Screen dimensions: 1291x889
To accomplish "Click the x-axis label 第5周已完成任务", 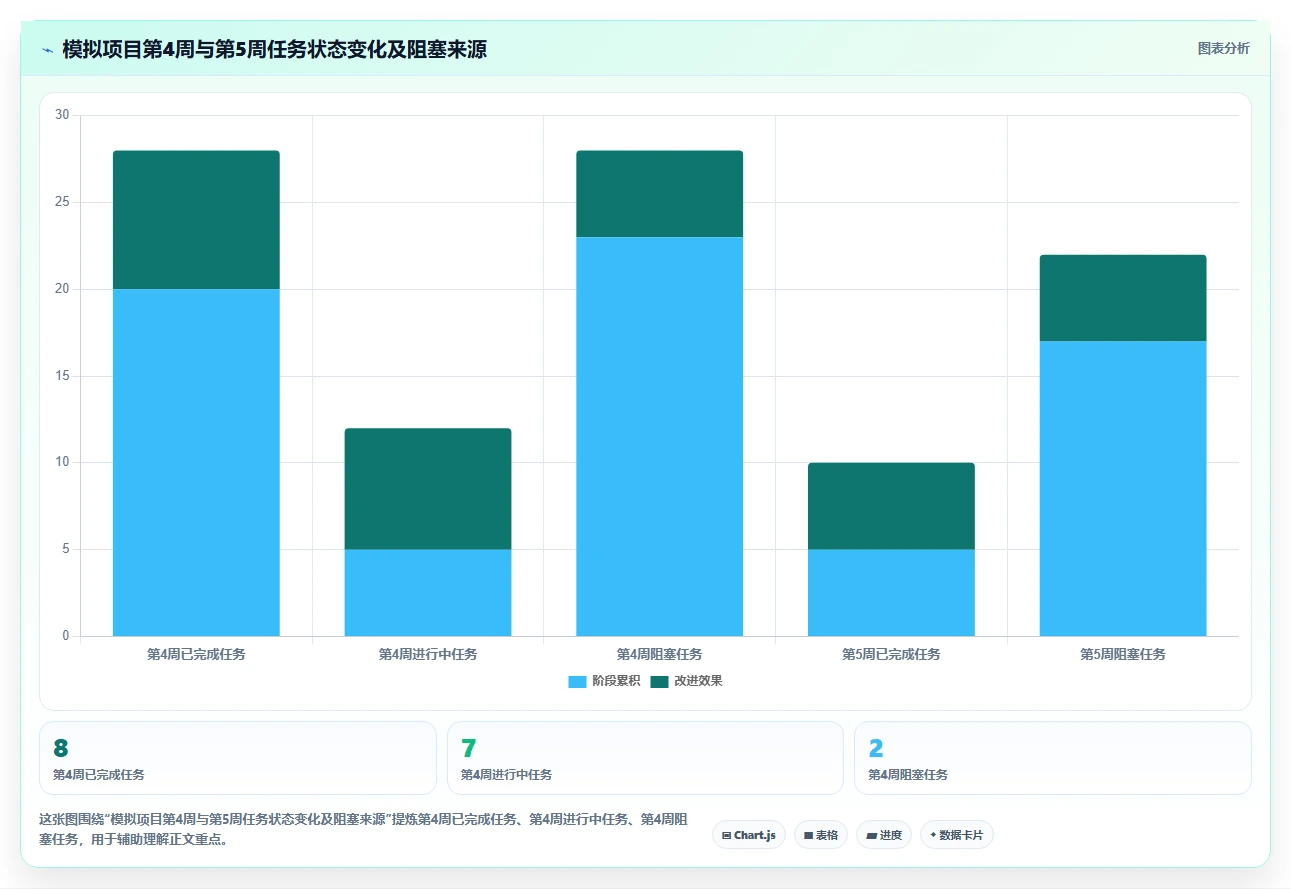I will pos(891,654).
